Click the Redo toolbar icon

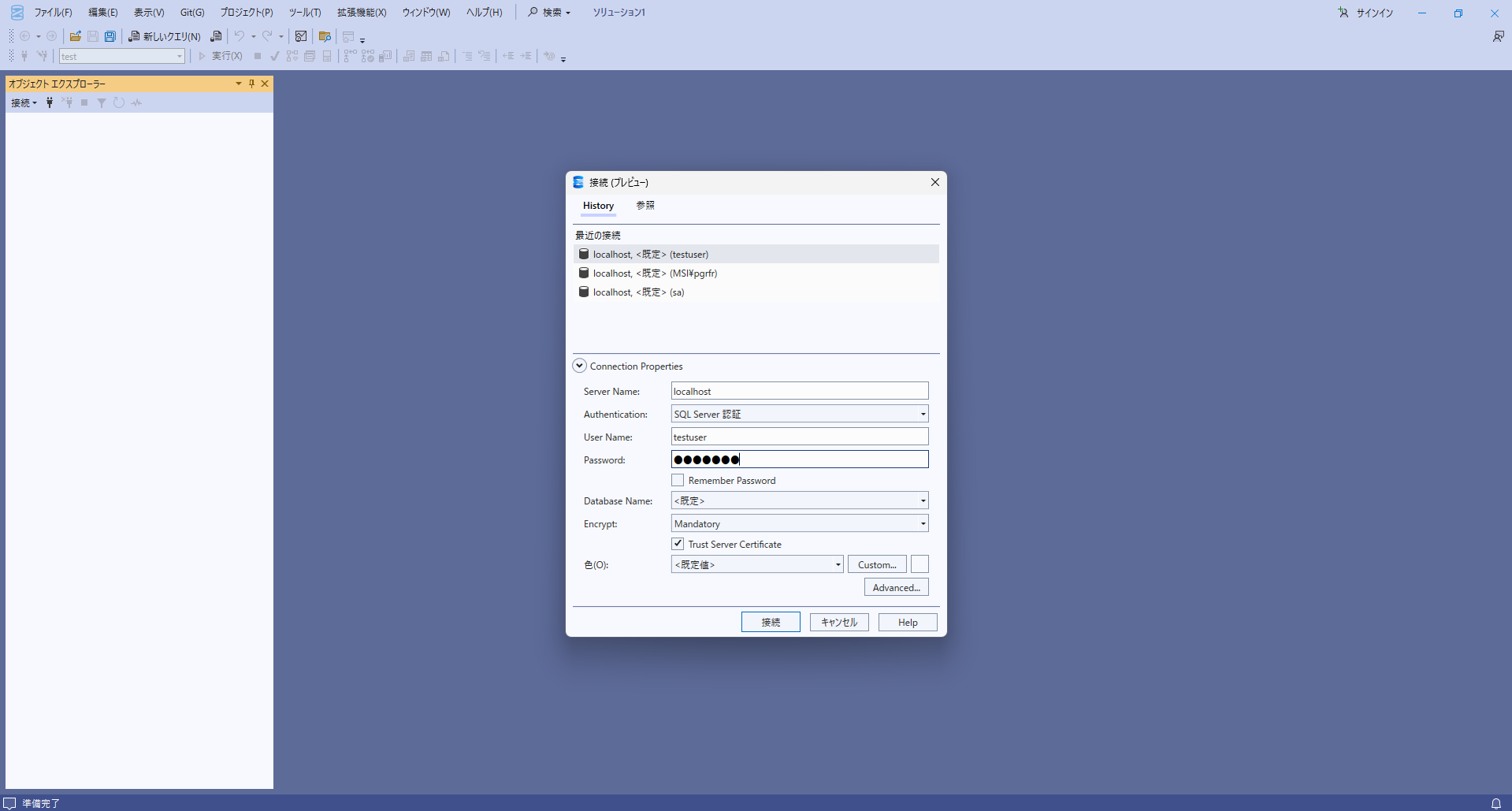268,36
